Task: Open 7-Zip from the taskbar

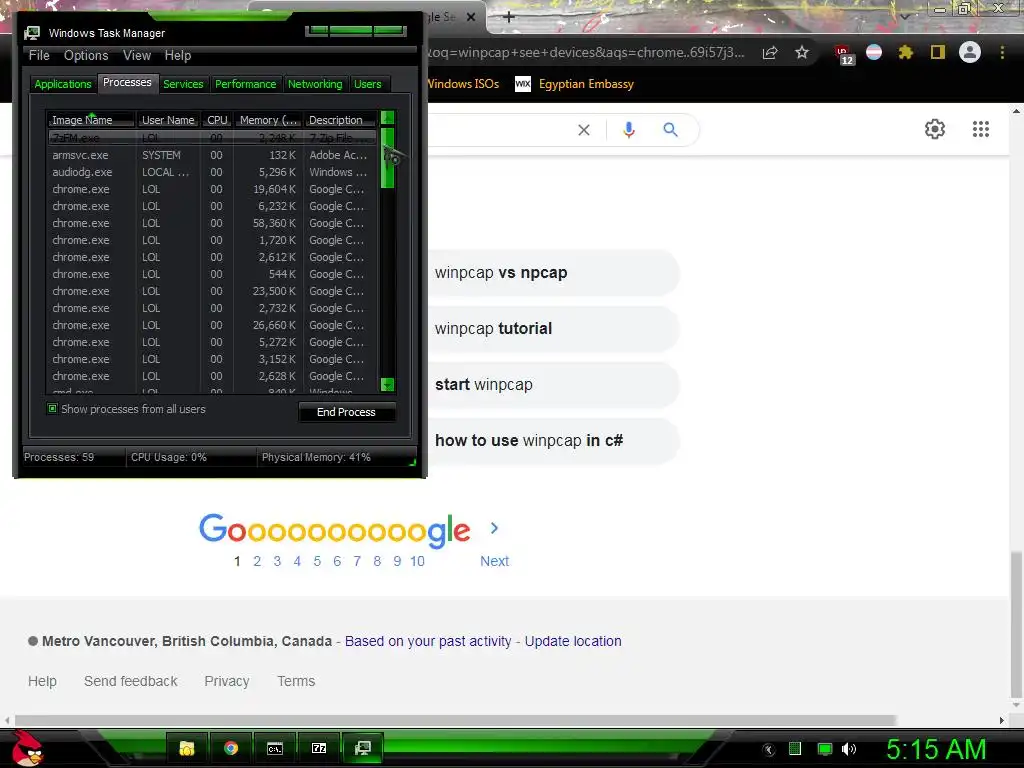Action: click(319, 748)
